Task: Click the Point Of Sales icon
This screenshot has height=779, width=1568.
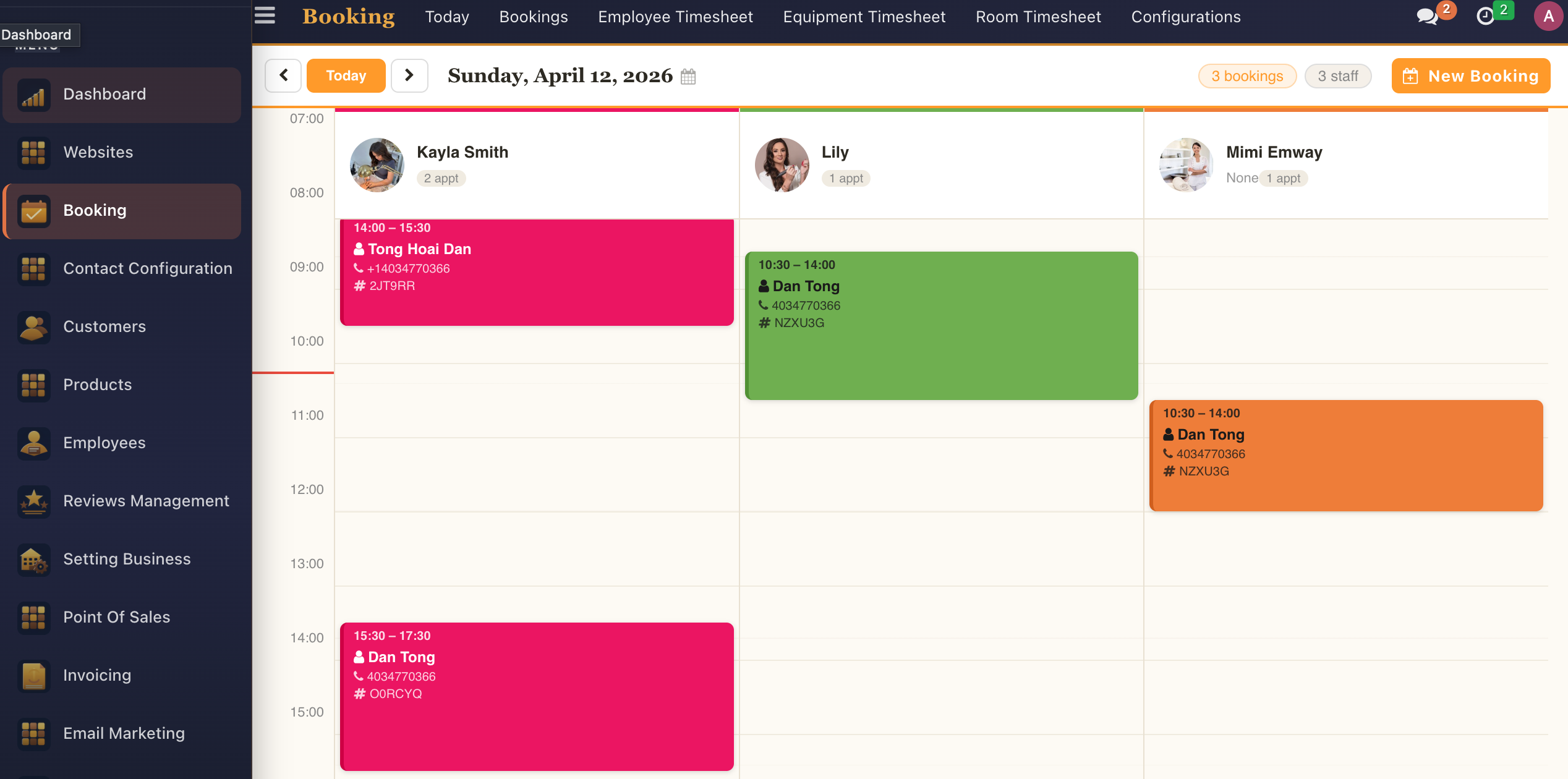Action: (33, 618)
